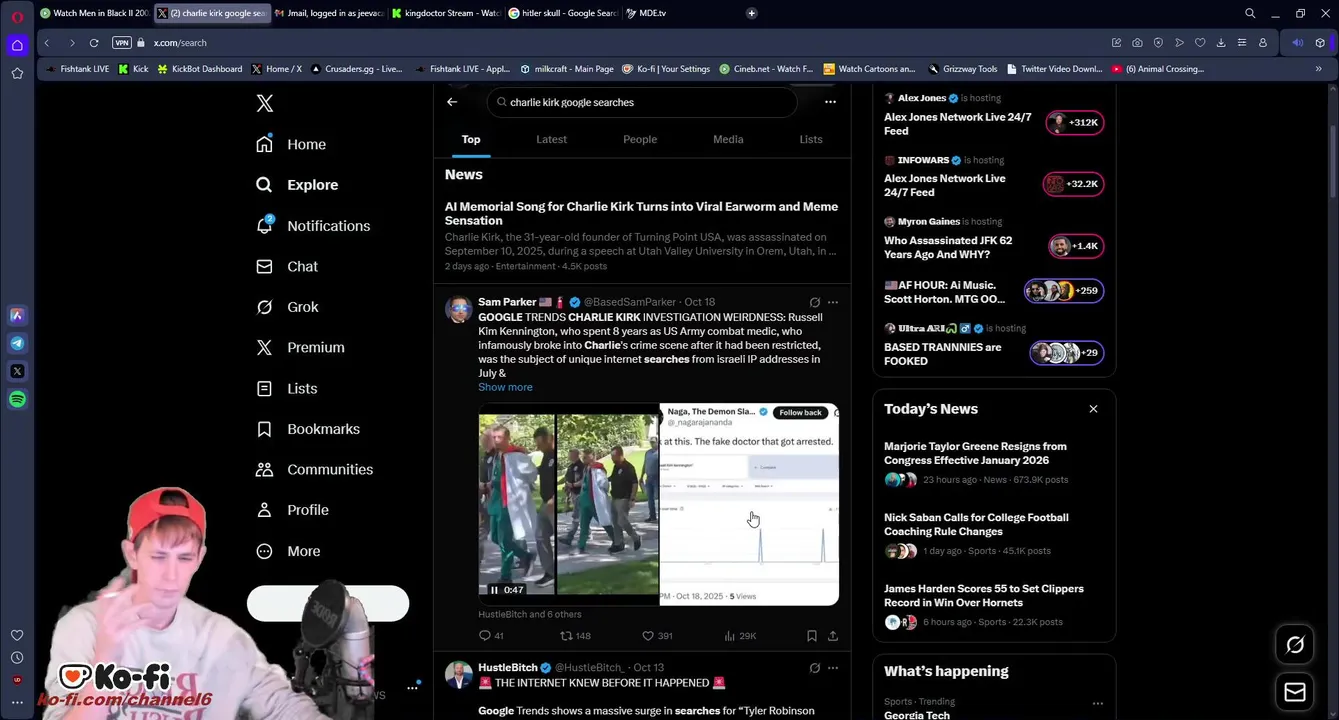Open more options on Sam Parker post

tap(833, 302)
